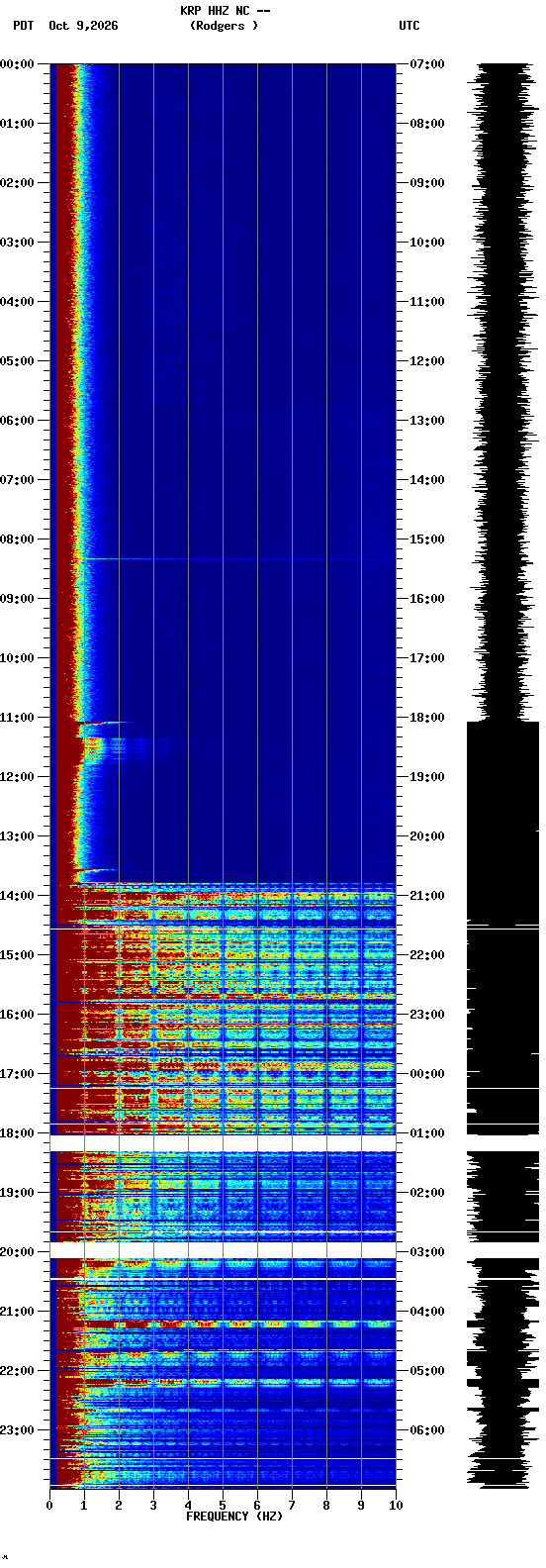The width and height of the screenshot is (546, 1568).
Task: Click the 07:00 label on the UTC axis
Action: point(427,64)
